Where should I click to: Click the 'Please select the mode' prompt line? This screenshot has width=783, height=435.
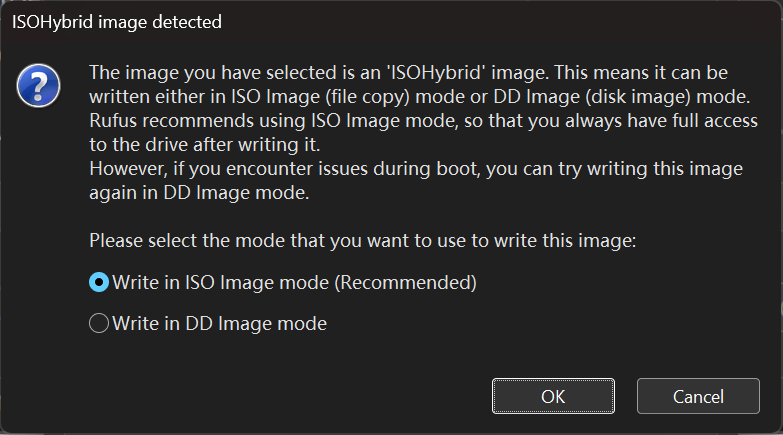pyautogui.click(x=363, y=241)
